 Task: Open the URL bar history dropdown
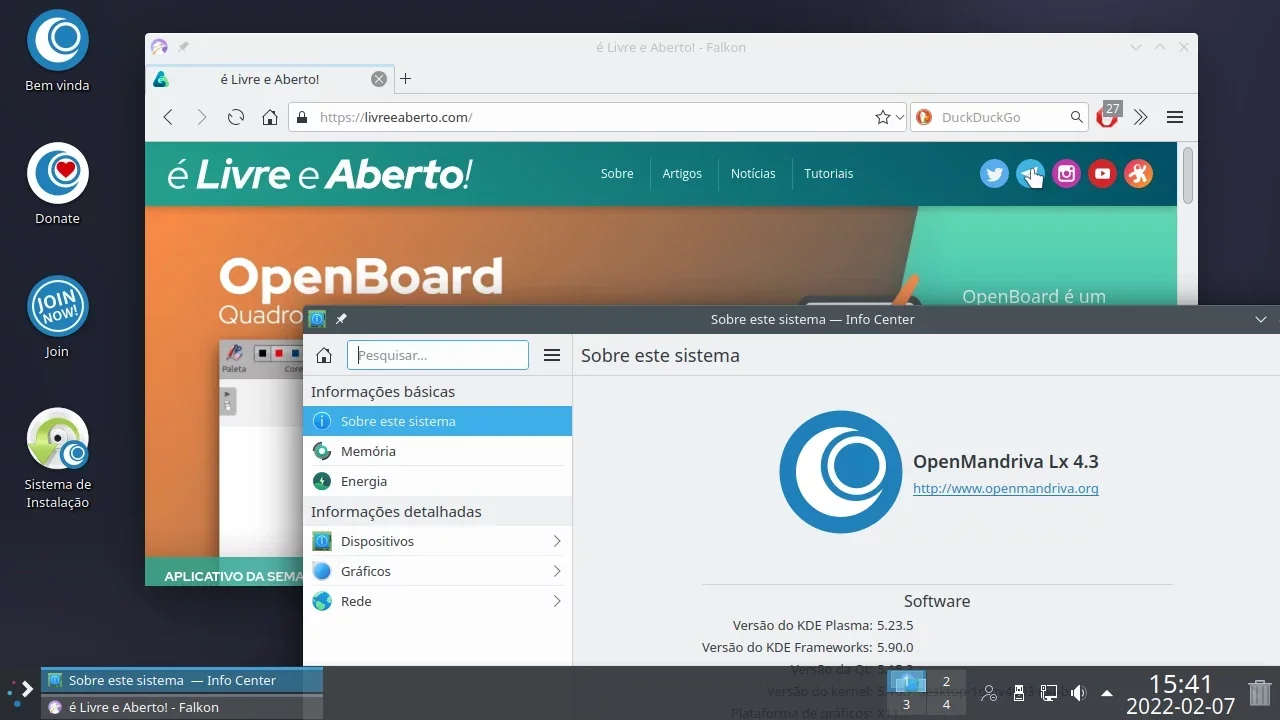tap(900, 117)
